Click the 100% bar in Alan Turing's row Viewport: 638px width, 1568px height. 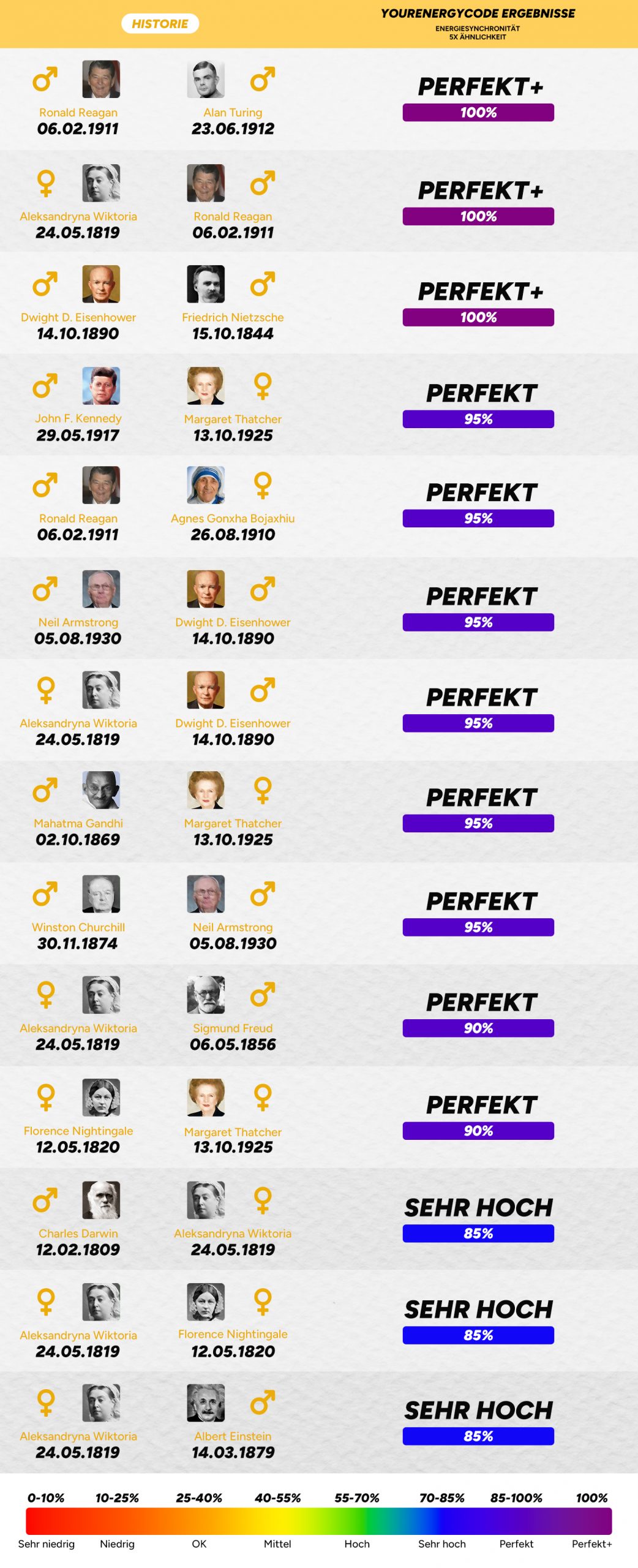[478, 113]
